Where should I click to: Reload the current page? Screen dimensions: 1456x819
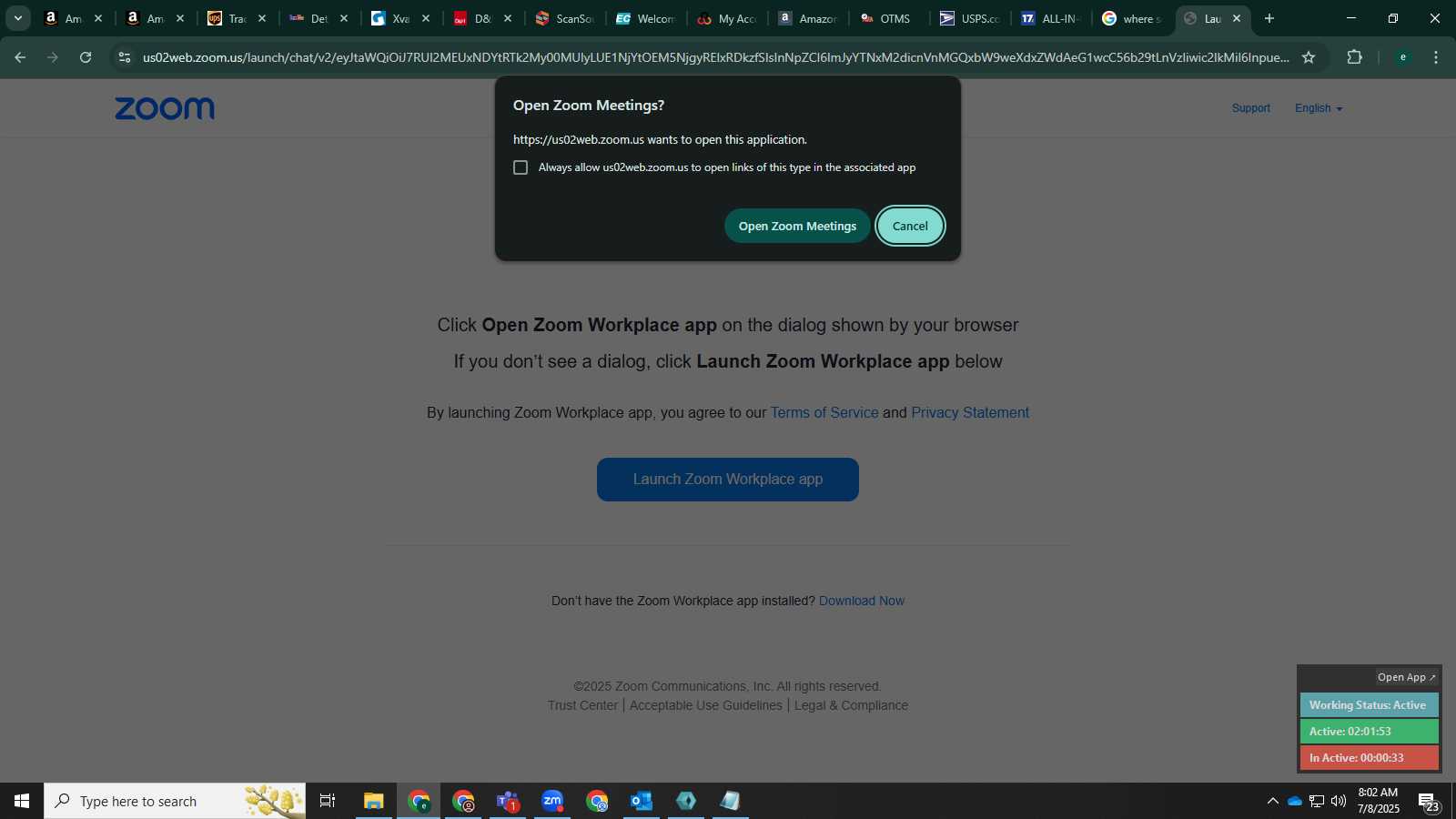86,57
